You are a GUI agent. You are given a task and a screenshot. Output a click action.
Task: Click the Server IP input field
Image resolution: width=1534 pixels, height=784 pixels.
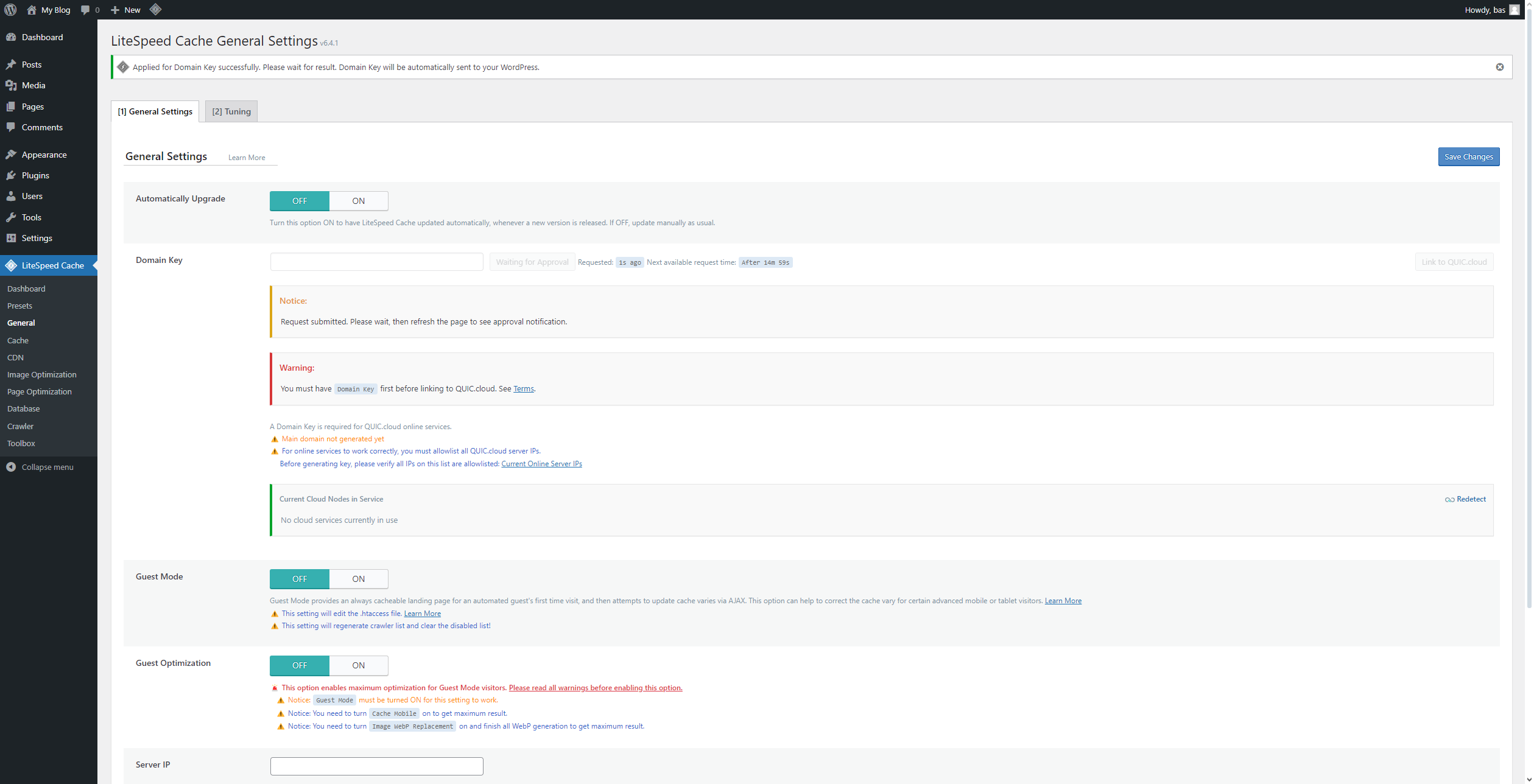coord(376,766)
